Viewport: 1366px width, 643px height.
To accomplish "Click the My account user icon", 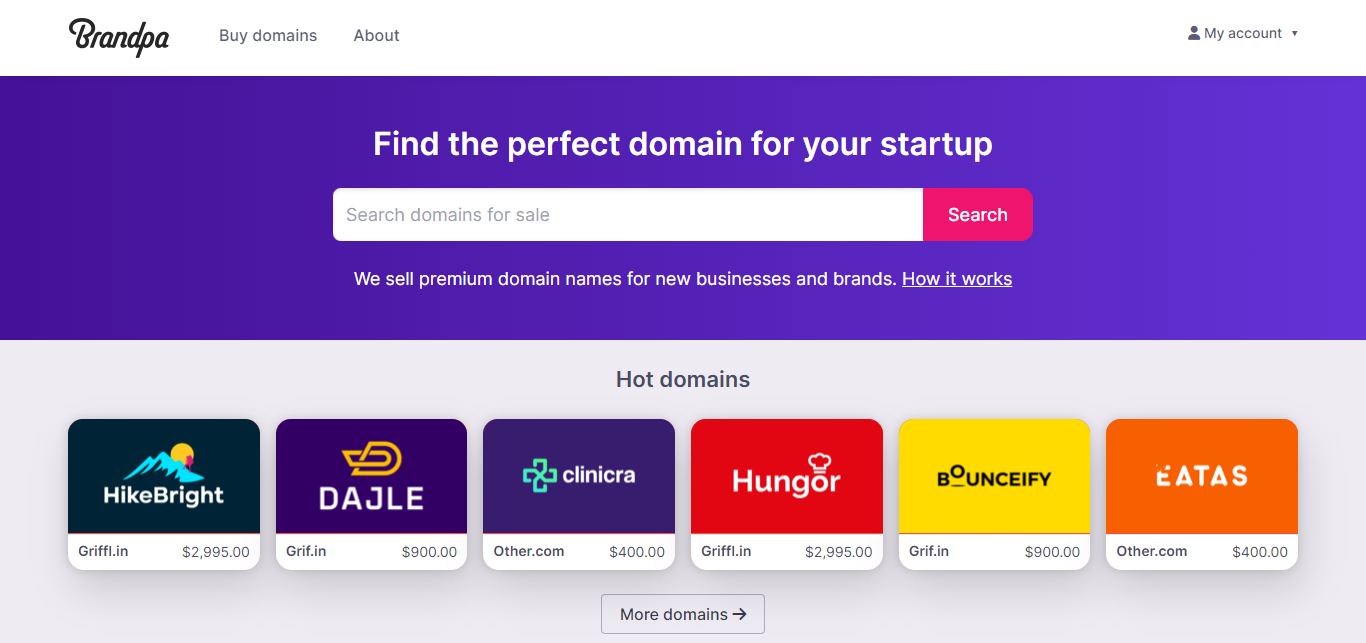I will click(x=1193, y=33).
